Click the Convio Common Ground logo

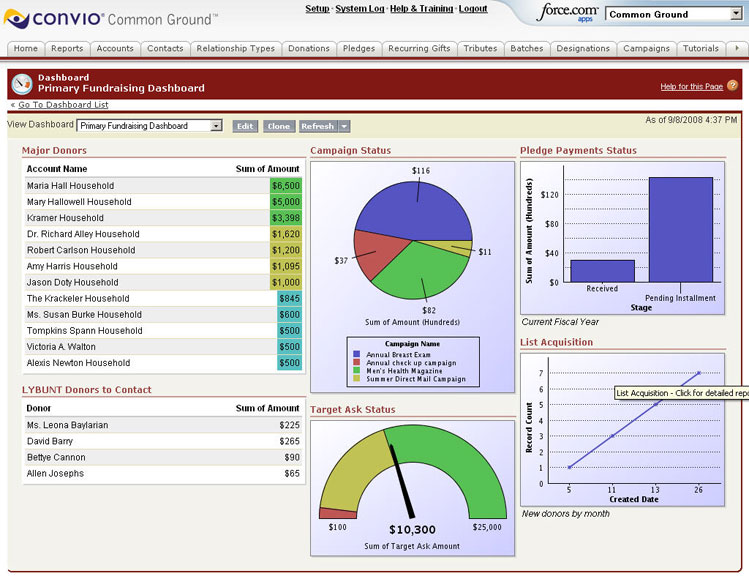tap(110, 19)
